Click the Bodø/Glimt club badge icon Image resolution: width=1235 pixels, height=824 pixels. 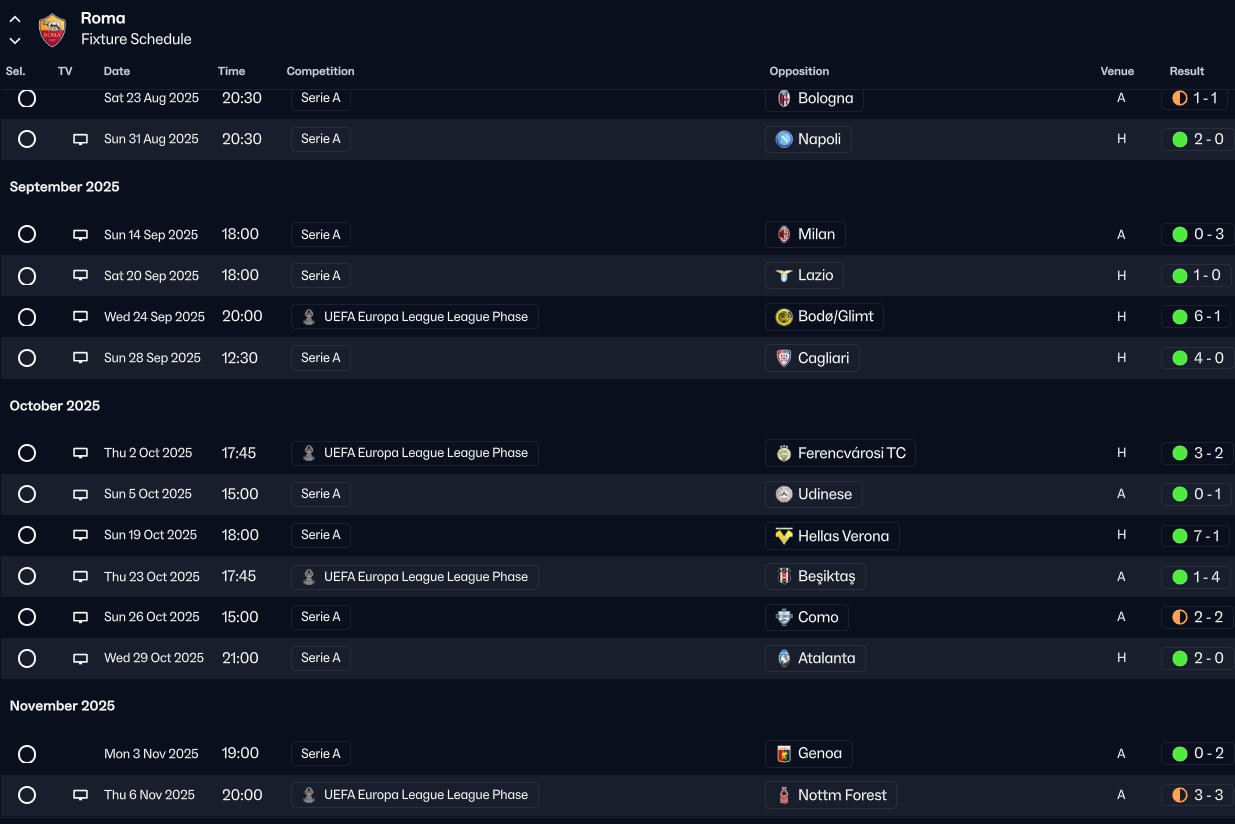click(784, 317)
